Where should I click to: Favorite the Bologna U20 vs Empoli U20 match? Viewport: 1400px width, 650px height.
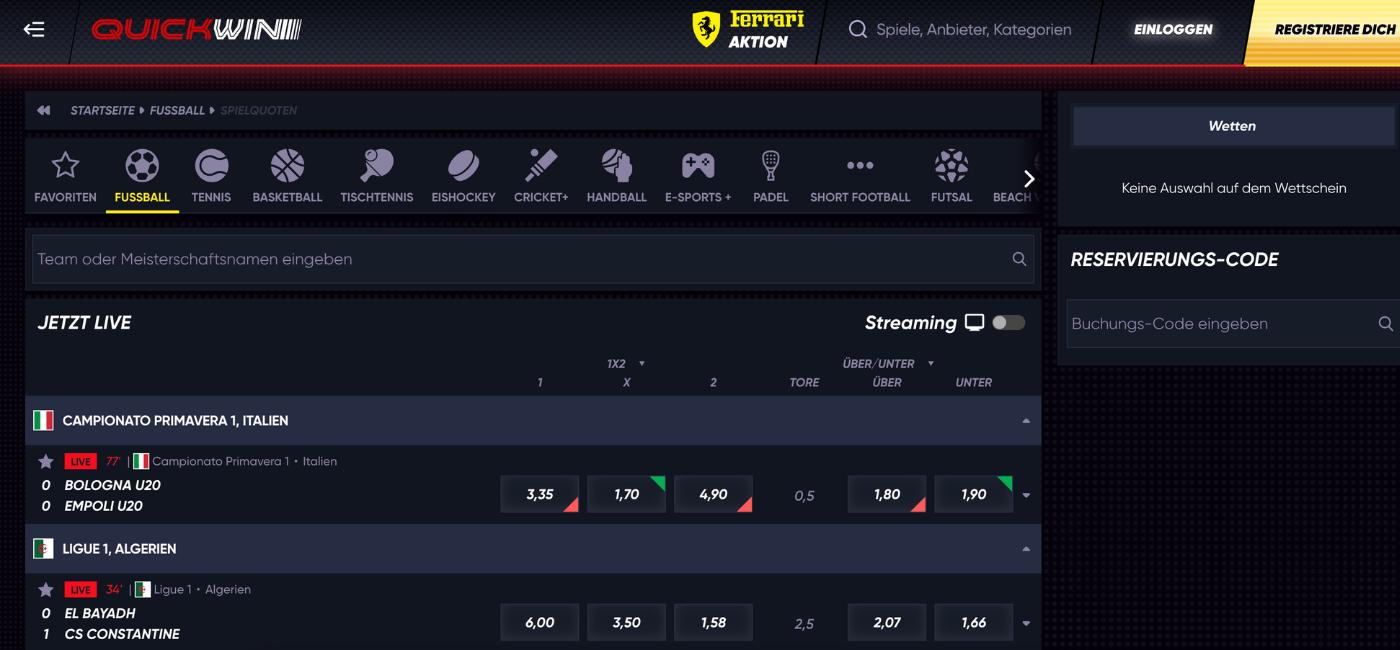[x=45, y=461]
